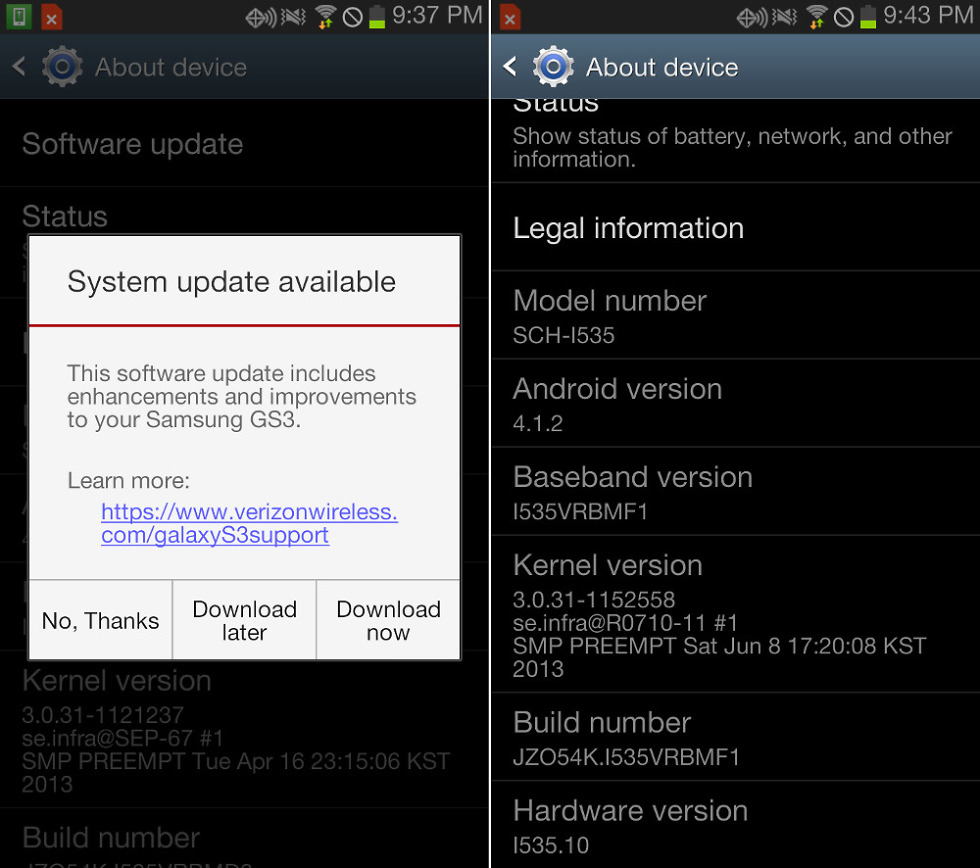
Task: Tap About device title on left screen
Action: [171, 67]
